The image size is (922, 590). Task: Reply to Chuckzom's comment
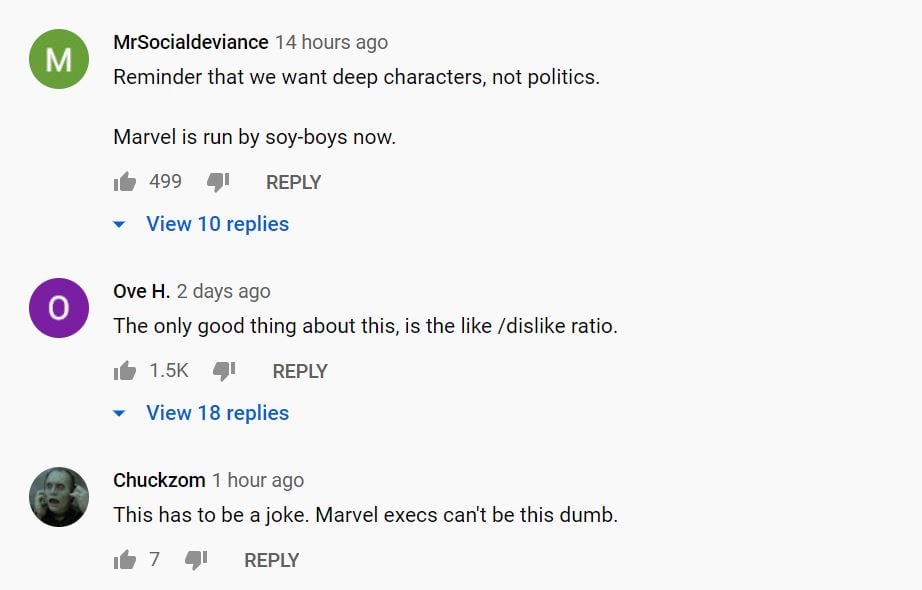272,560
